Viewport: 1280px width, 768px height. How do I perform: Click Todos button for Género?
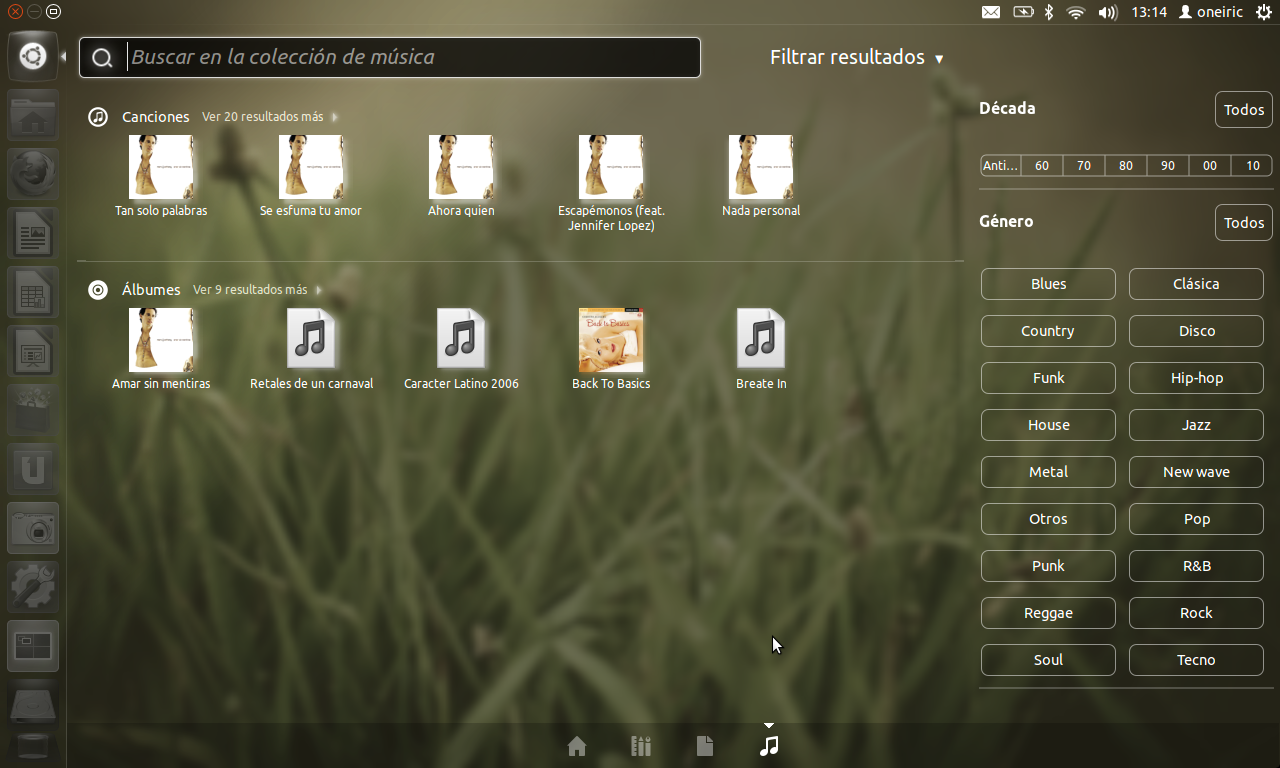pos(1244,223)
